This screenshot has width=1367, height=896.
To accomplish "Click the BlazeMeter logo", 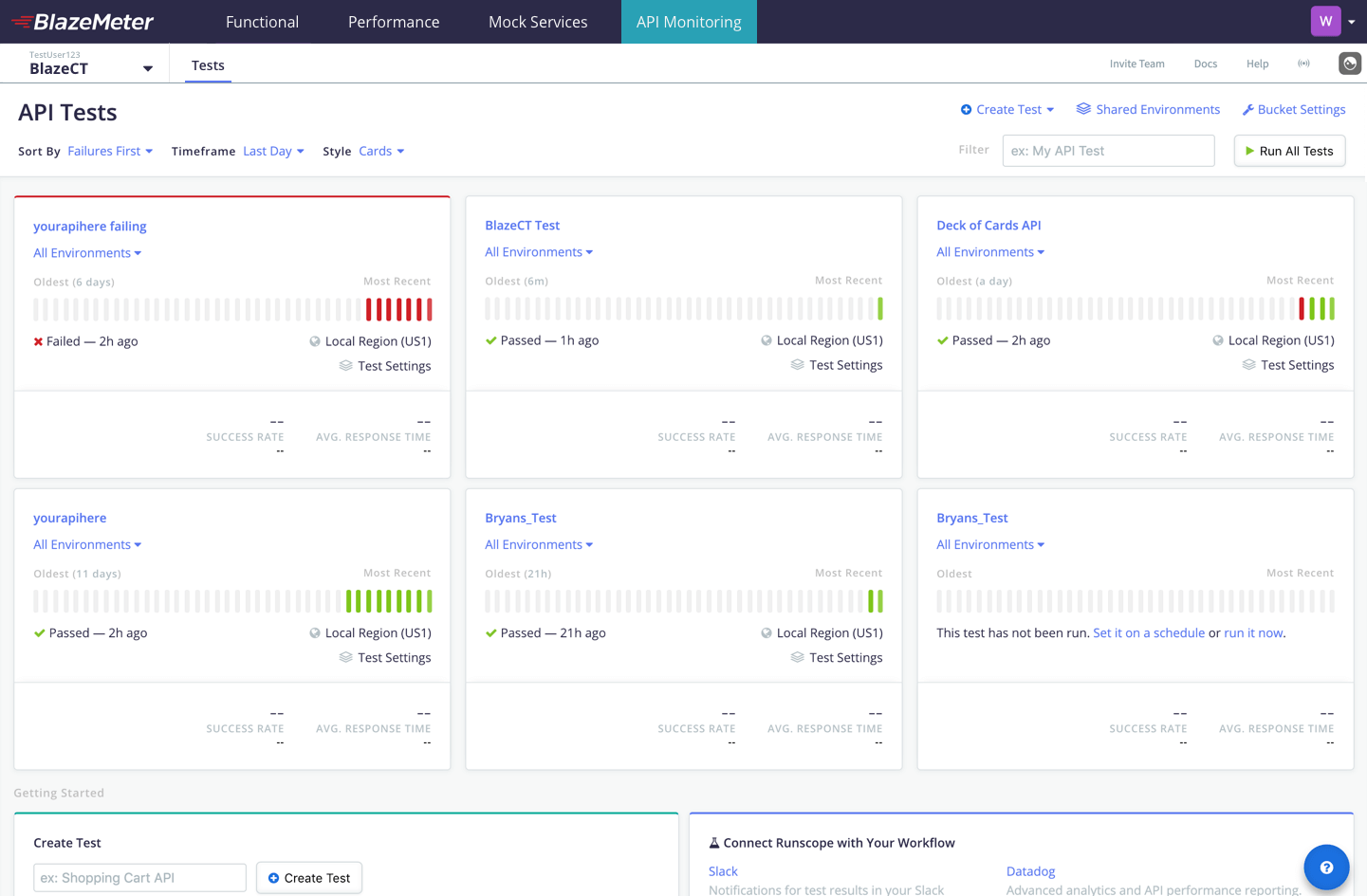I will click(83, 22).
